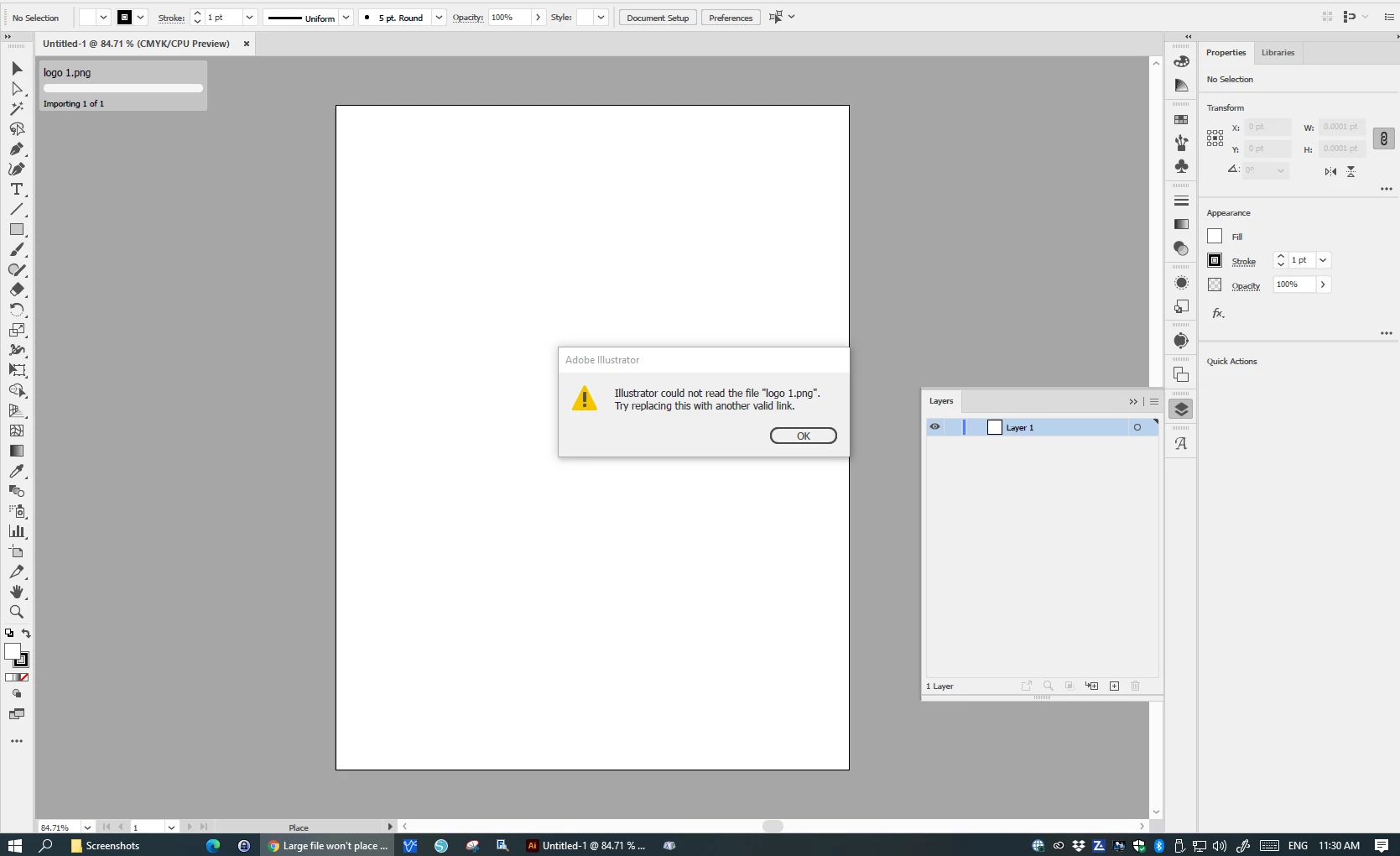Open Properties panel stroke weight dropdown

tap(1323, 260)
